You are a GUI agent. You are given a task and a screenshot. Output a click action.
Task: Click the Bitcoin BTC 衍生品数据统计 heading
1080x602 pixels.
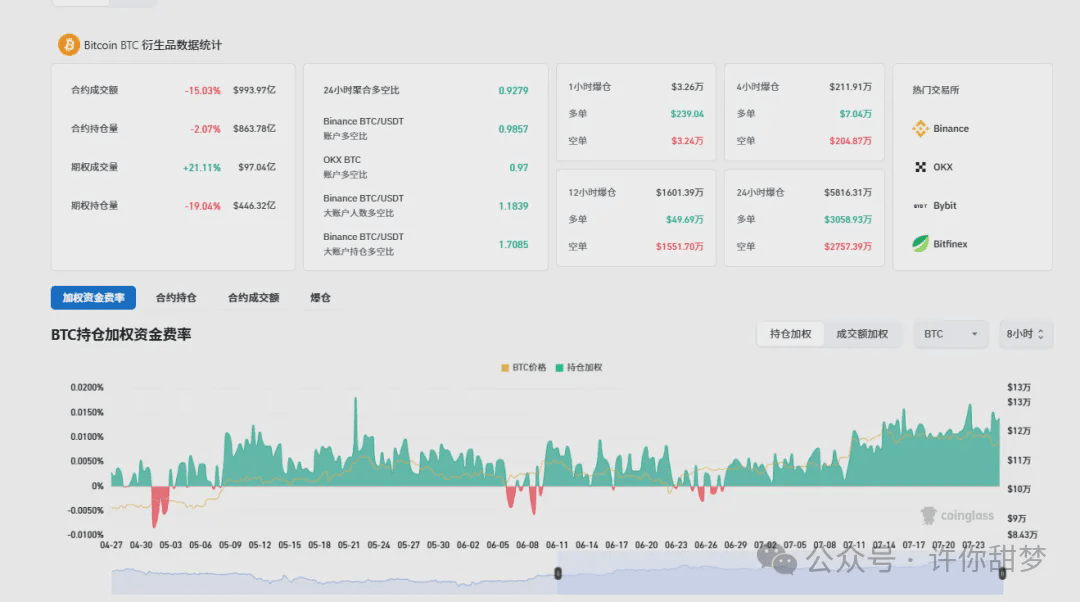click(x=153, y=45)
